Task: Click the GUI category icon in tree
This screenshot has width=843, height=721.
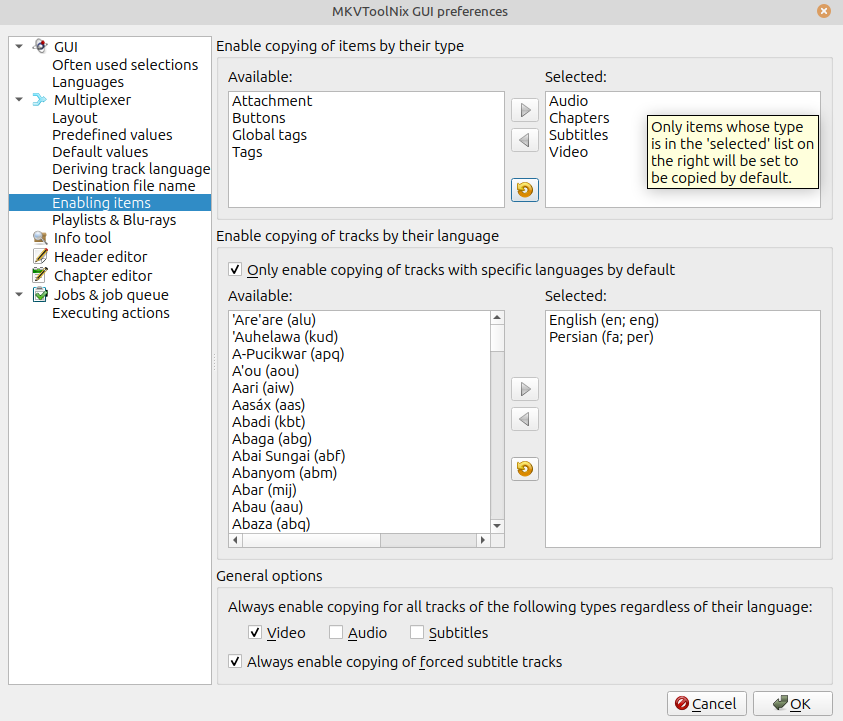Action: tap(40, 46)
